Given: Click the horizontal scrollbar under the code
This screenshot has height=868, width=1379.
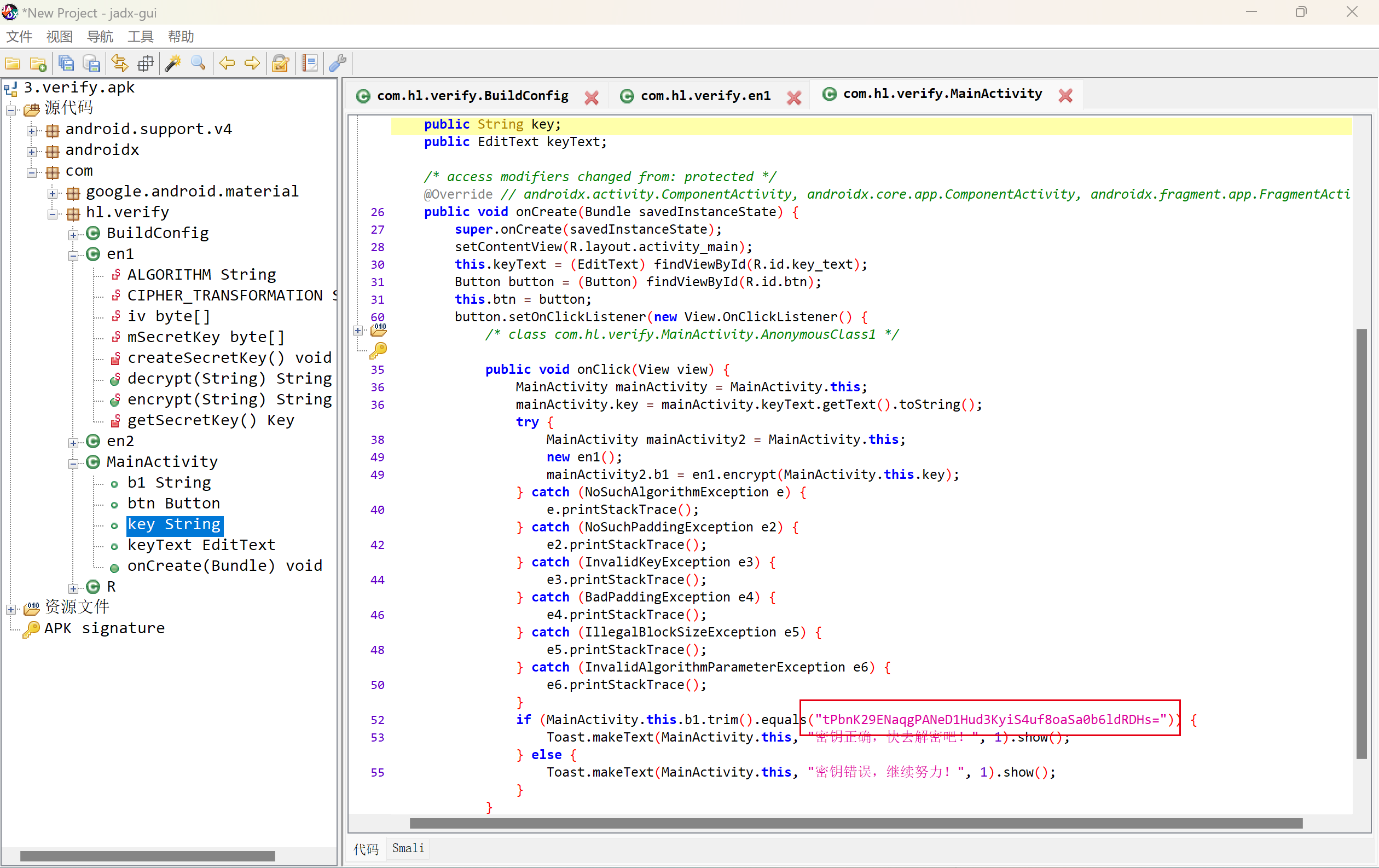Looking at the screenshot, I should click(856, 823).
